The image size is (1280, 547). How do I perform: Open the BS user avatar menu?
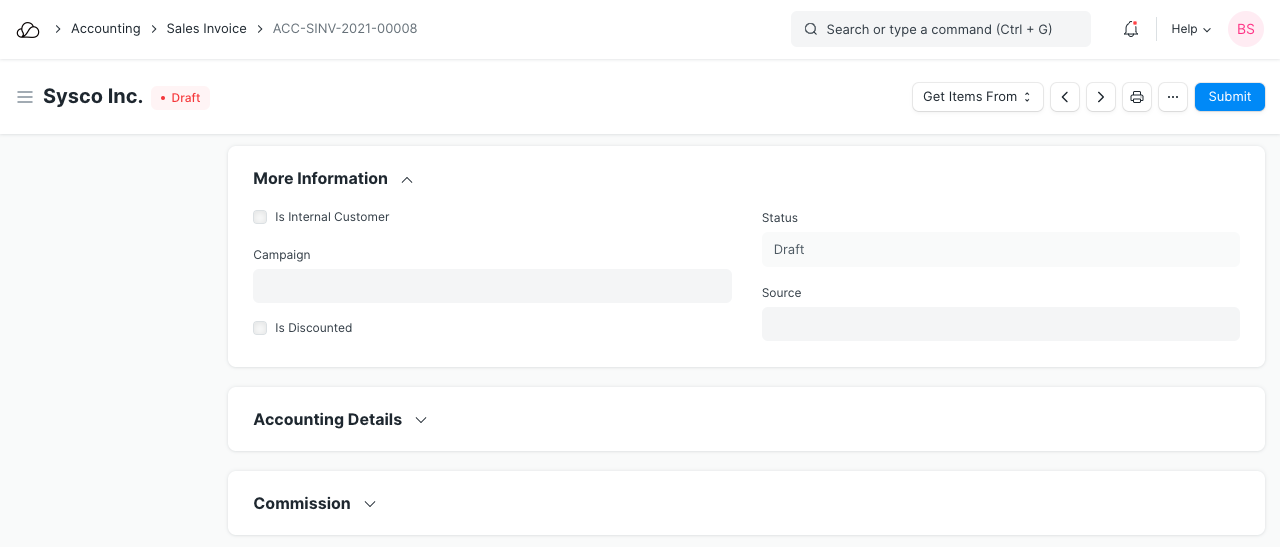click(1245, 30)
